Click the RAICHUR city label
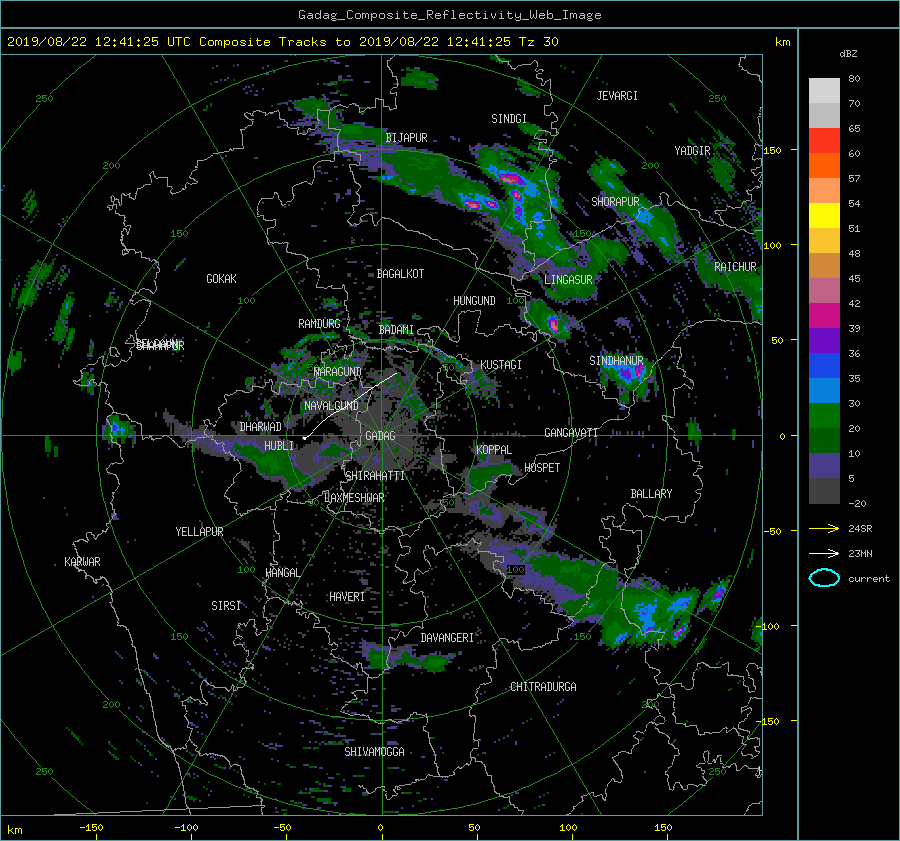 (x=735, y=267)
